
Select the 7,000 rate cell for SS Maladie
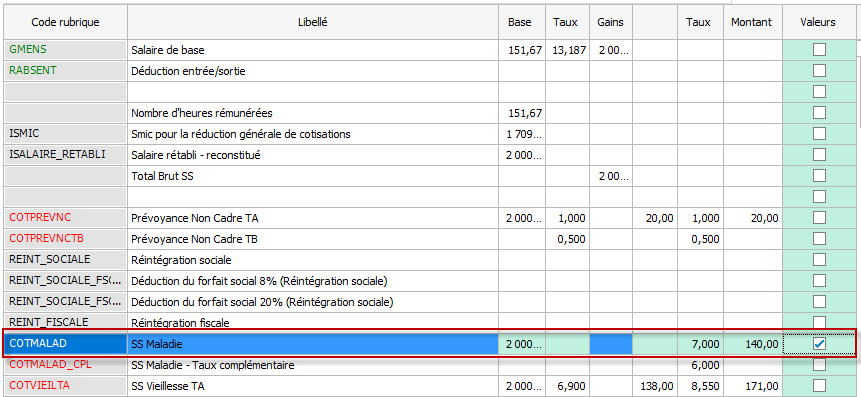click(x=700, y=344)
